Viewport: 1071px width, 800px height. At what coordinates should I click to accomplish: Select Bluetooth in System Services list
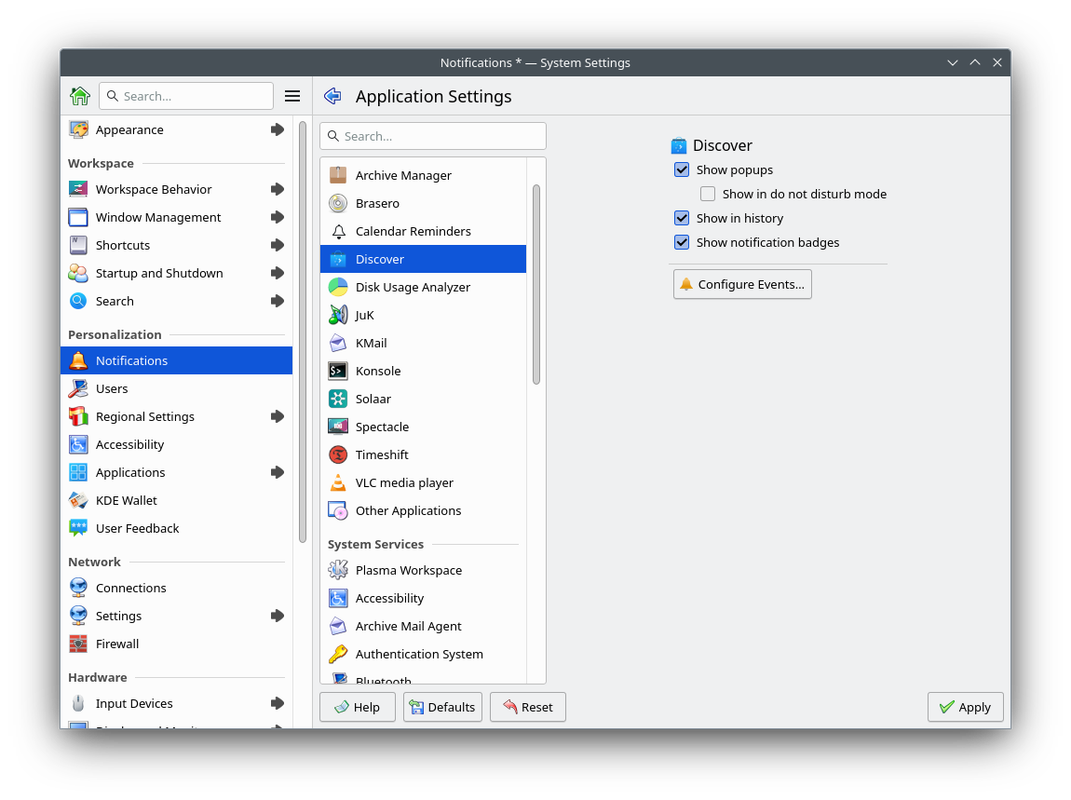click(423, 678)
